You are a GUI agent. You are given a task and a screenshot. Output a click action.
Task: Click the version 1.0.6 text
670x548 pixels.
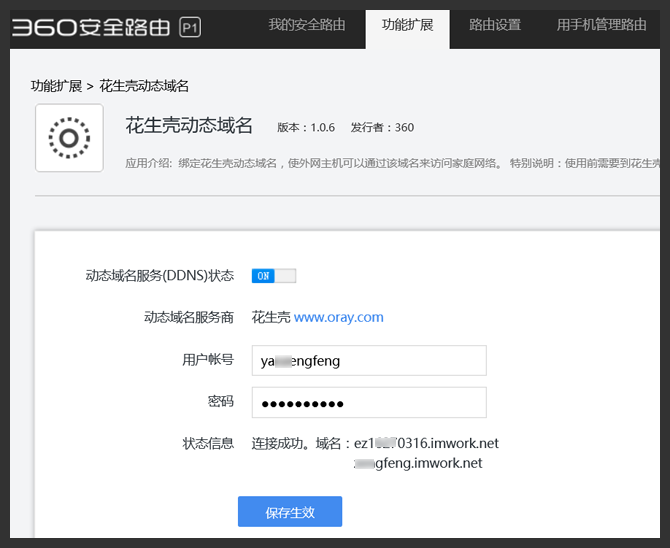306,127
